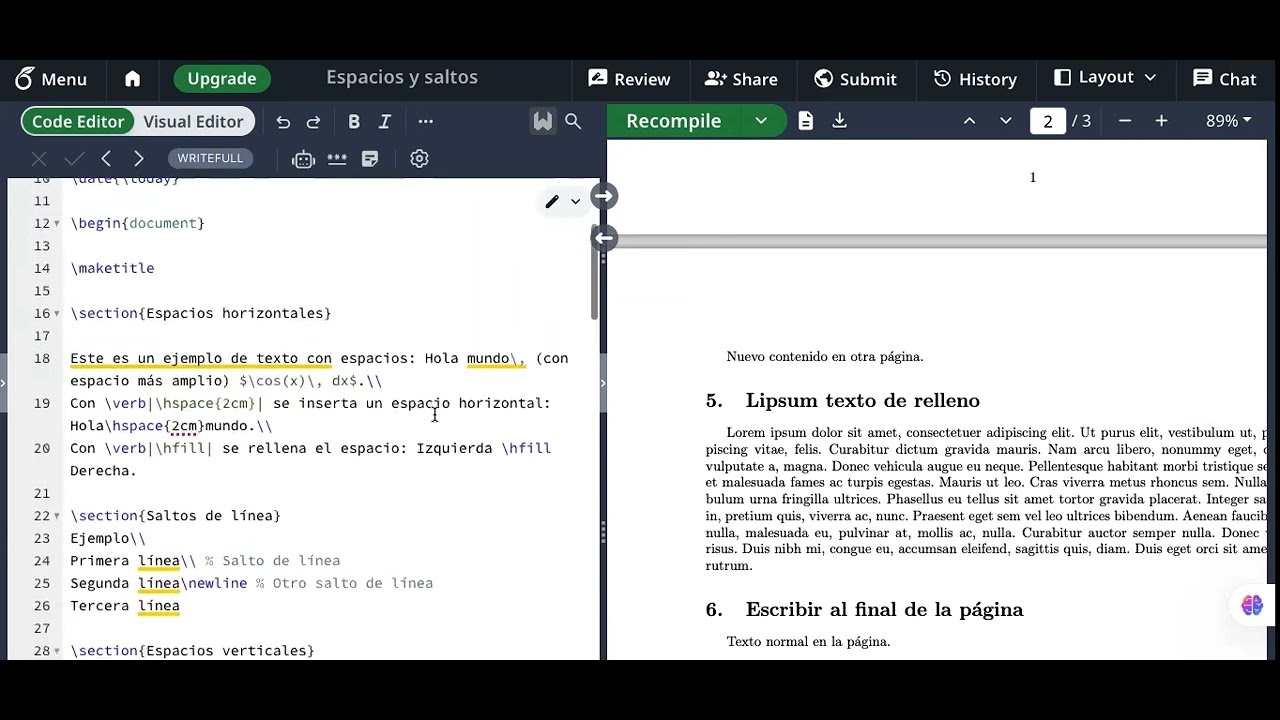Open the Overleaf Menu
The height and width of the screenshot is (720, 1280).
pyautogui.click(x=51, y=79)
